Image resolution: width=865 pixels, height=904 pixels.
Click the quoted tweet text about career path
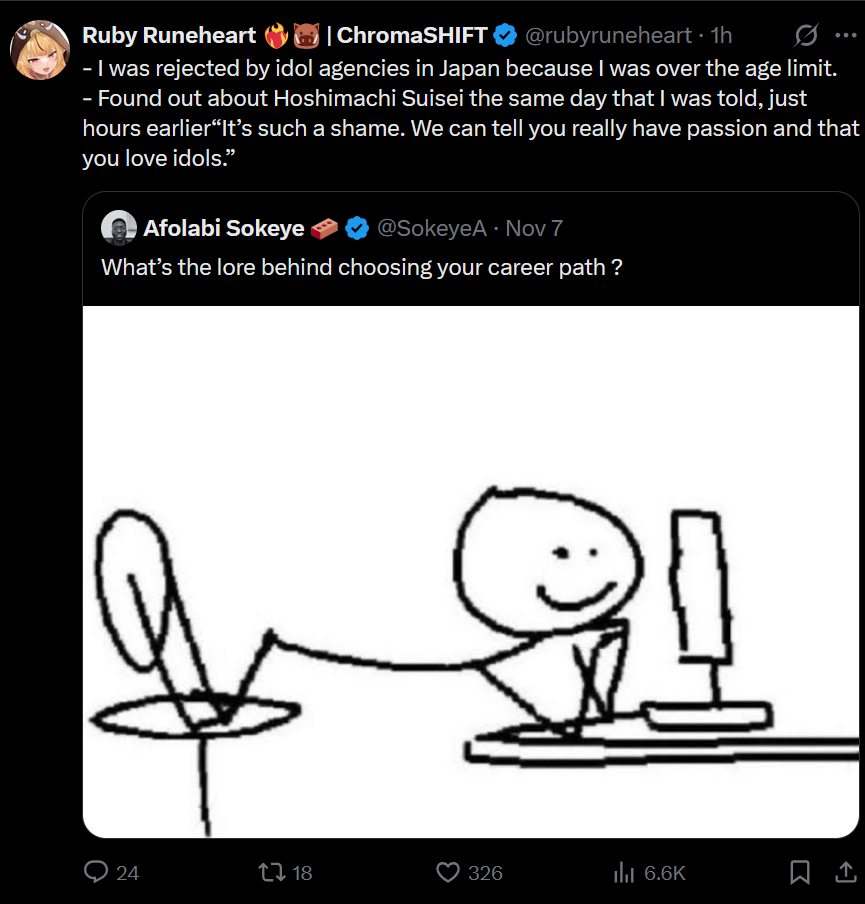point(362,268)
